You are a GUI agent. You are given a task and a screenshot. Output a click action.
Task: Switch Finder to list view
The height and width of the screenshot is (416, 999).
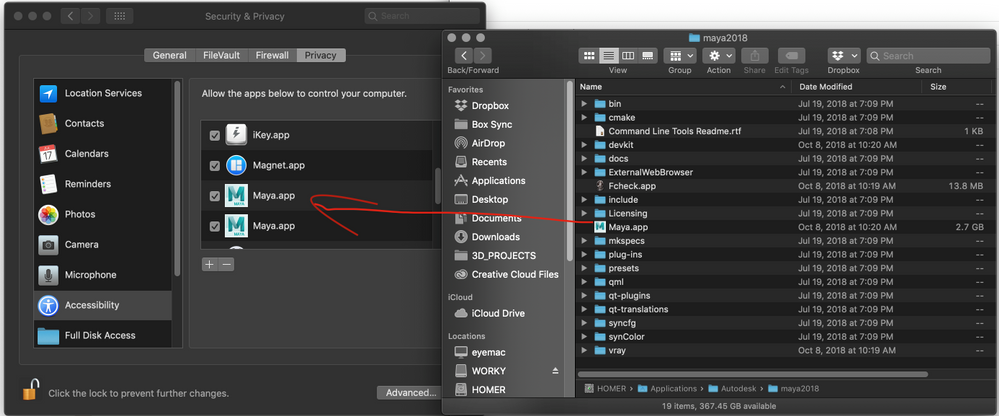(608, 55)
